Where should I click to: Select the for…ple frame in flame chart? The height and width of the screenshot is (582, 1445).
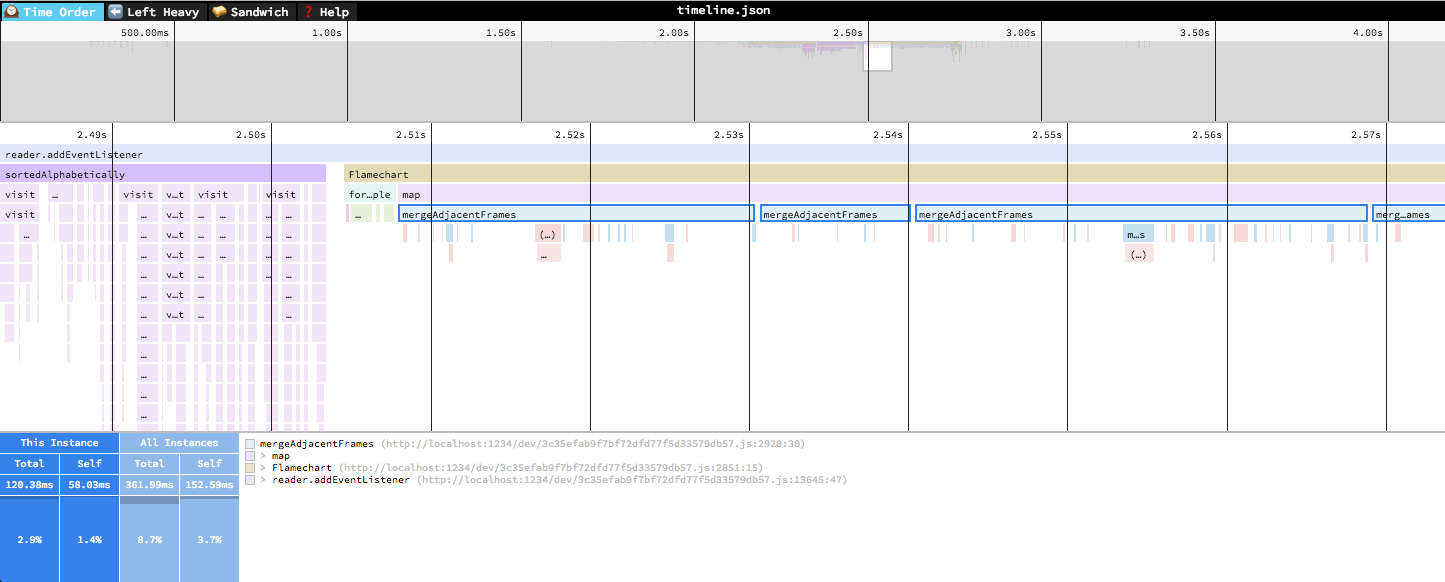[x=369, y=194]
